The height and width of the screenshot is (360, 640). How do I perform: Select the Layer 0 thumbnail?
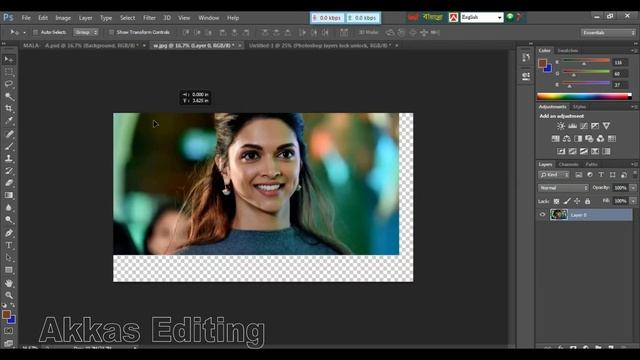click(559, 215)
